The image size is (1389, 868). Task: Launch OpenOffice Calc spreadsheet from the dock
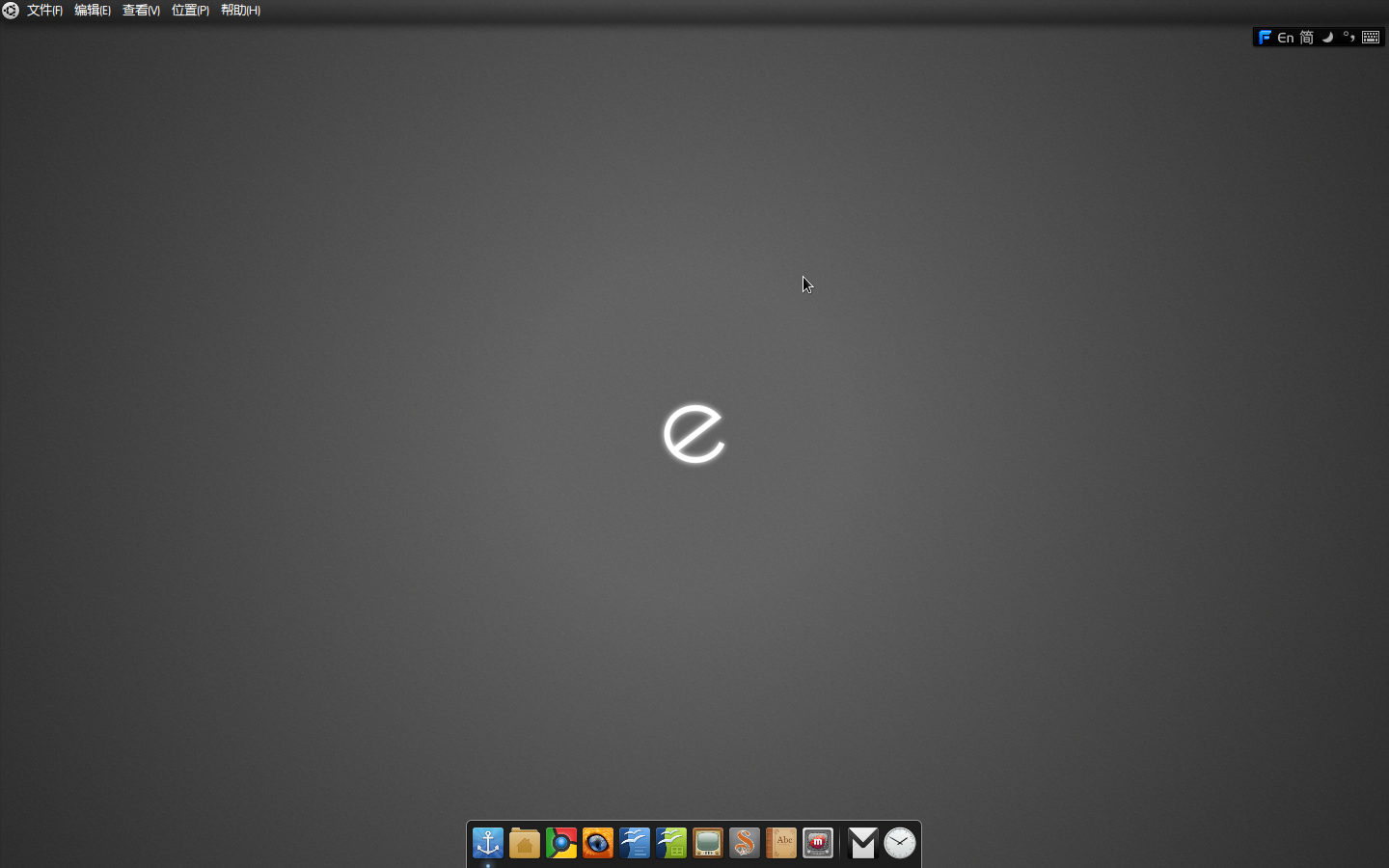671,843
